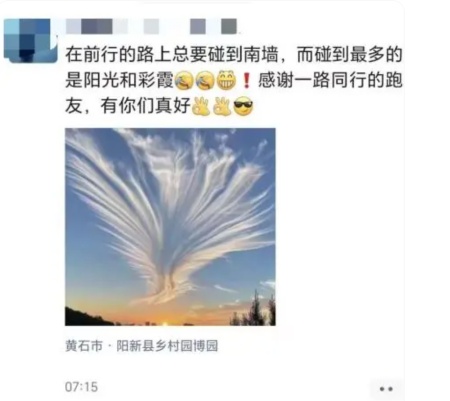Click the second OK hand emoji
Image resolution: width=450 pixels, height=401 pixels.
pyautogui.click(x=222, y=107)
